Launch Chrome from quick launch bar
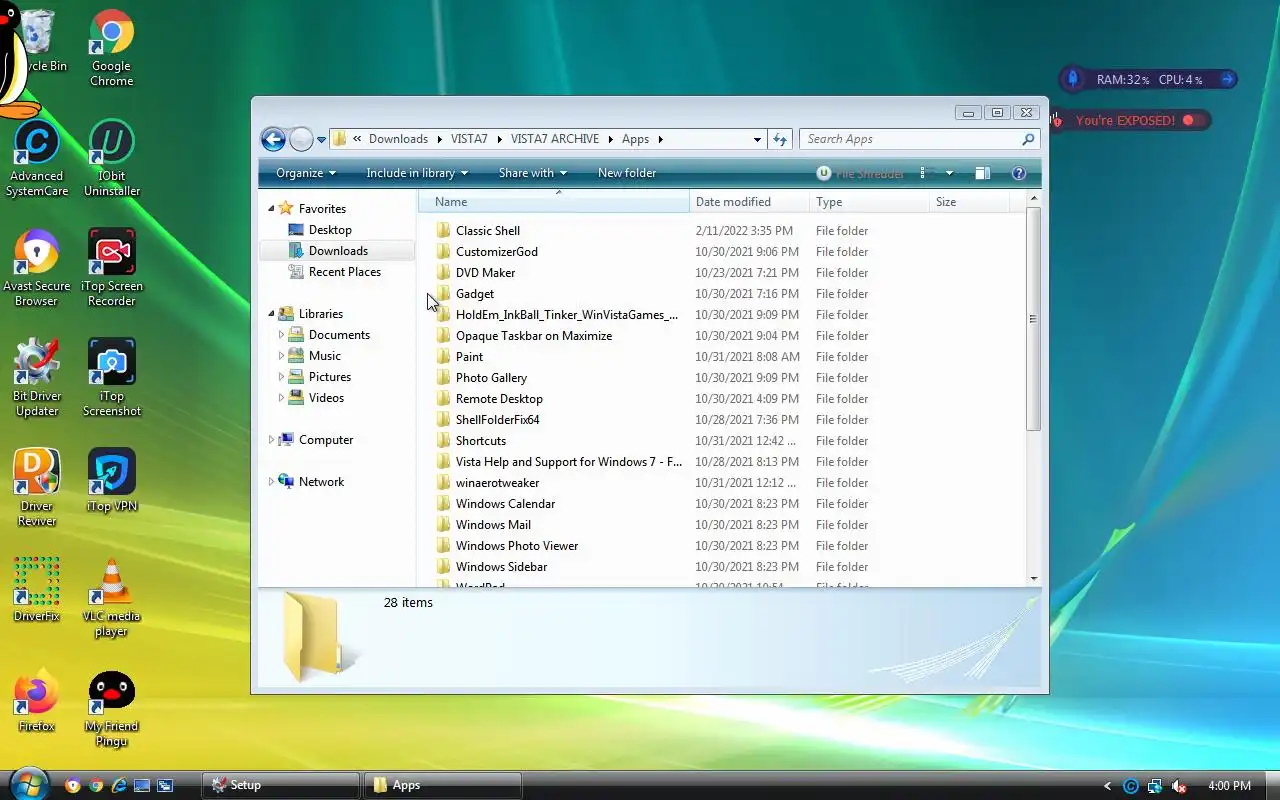The image size is (1280, 800). pos(96,786)
